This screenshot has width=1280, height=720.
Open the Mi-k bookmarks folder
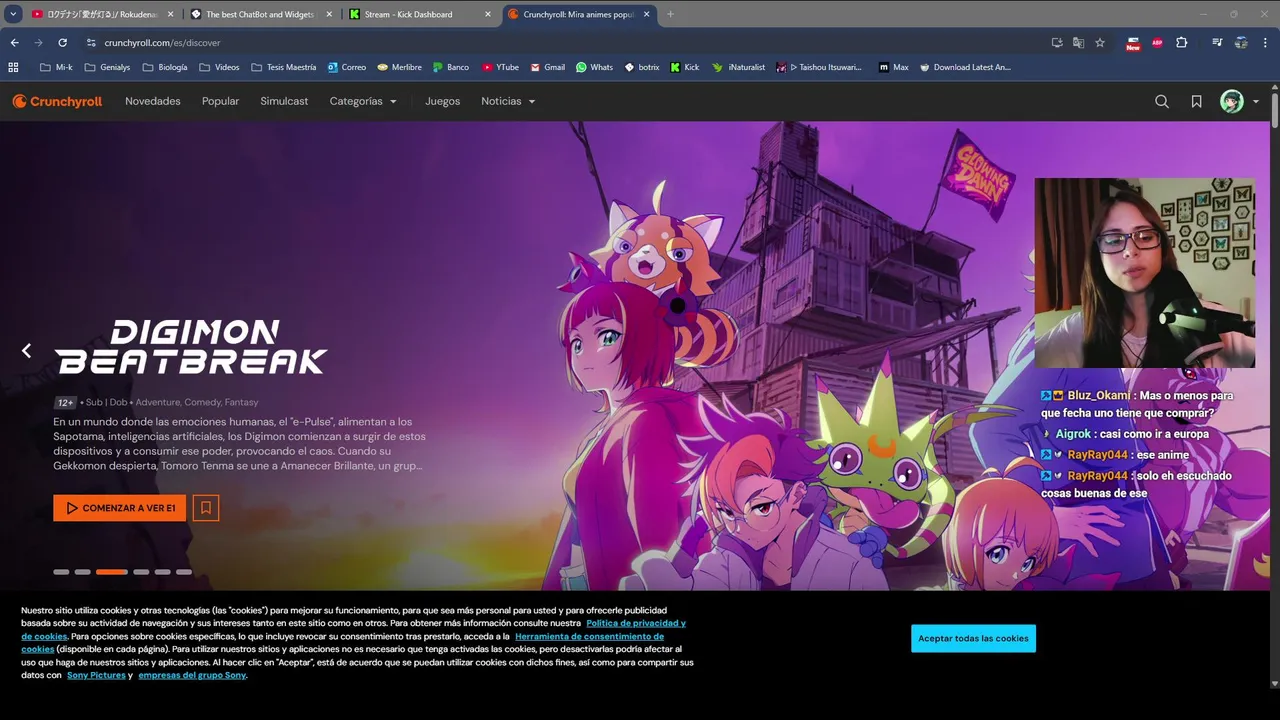tap(56, 67)
